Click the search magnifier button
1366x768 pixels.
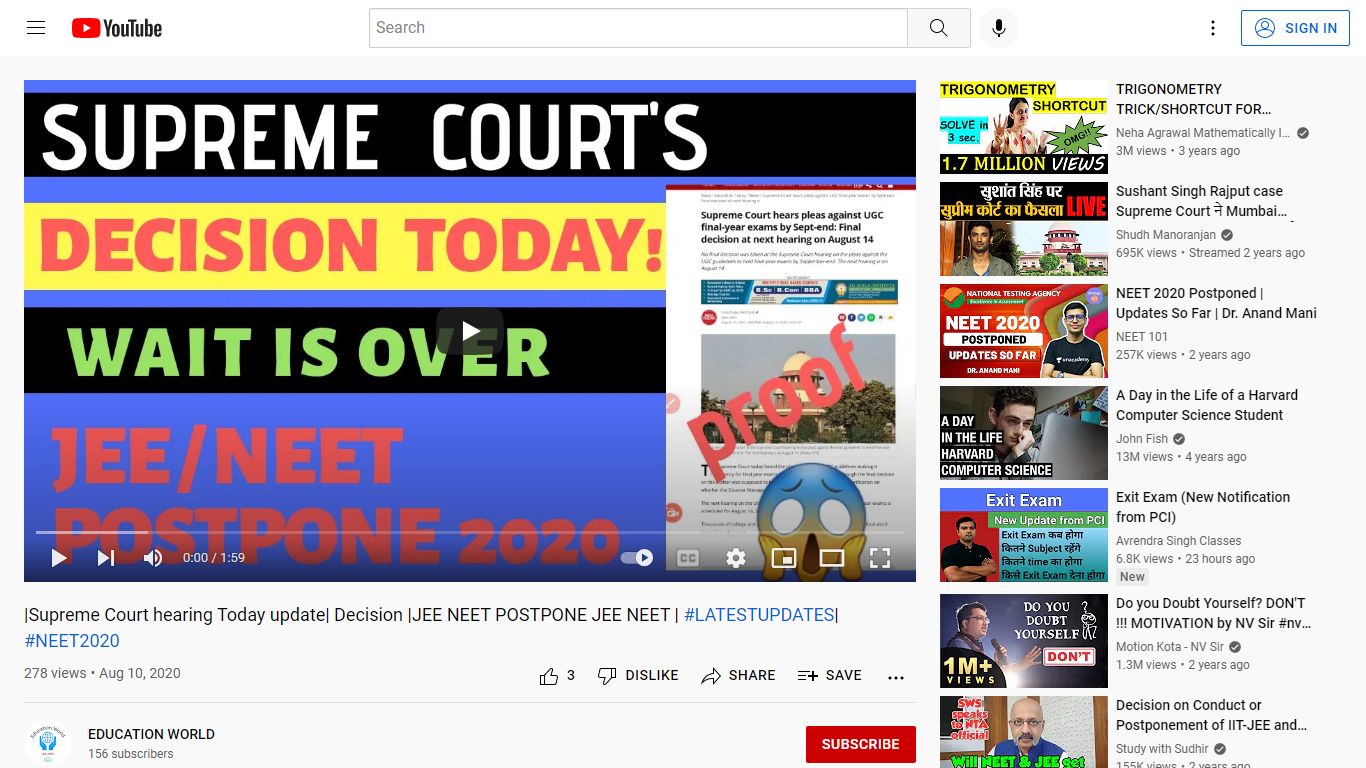[938, 28]
